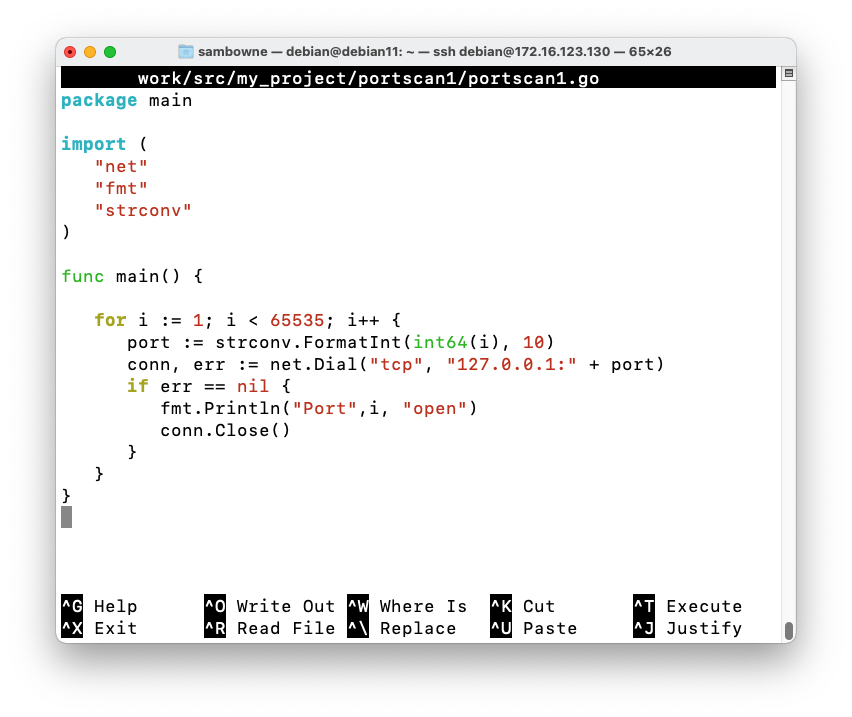Click the 'int64' type conversion
Viewport: 852px width, 717px height.
click(x=440, y=342)
